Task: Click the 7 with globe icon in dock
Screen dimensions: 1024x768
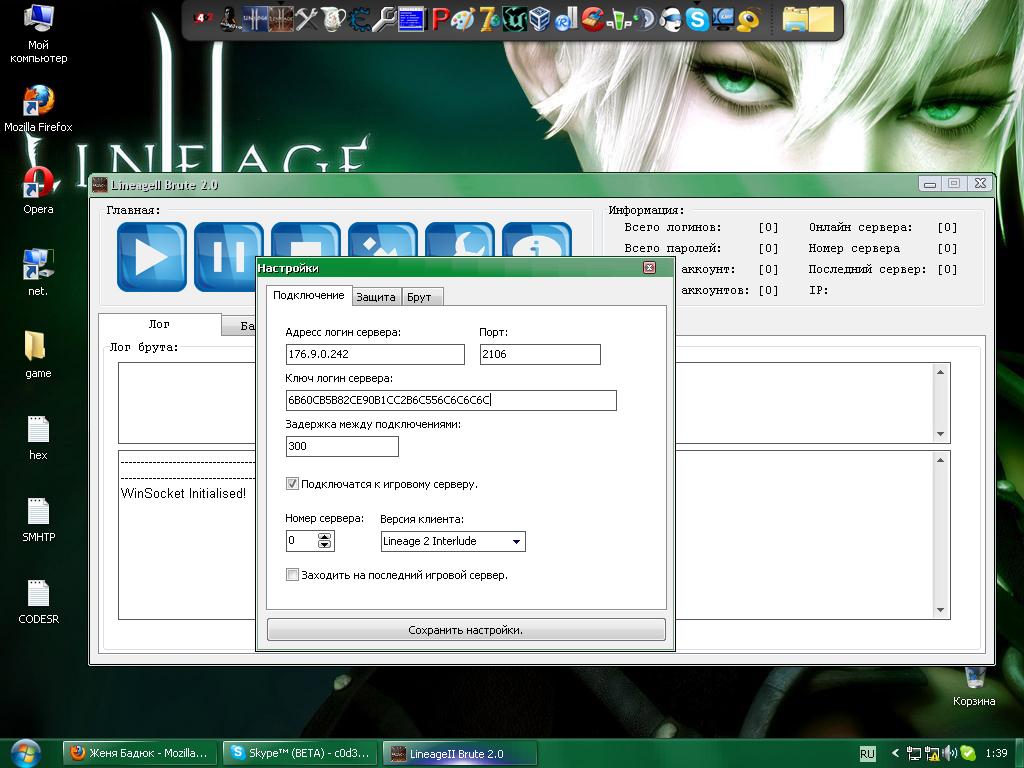Action: tap(489, 20)
